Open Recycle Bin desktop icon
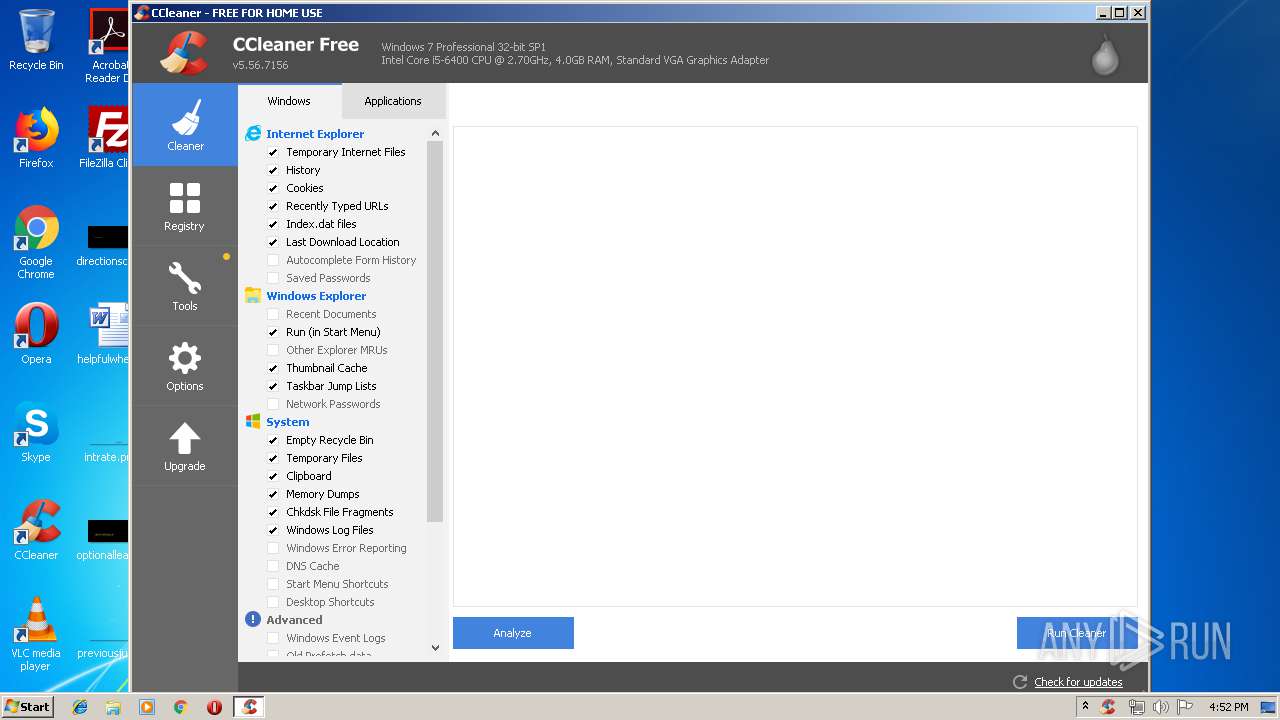Viewport: 1280px width, 720px height. coord(36,40)
